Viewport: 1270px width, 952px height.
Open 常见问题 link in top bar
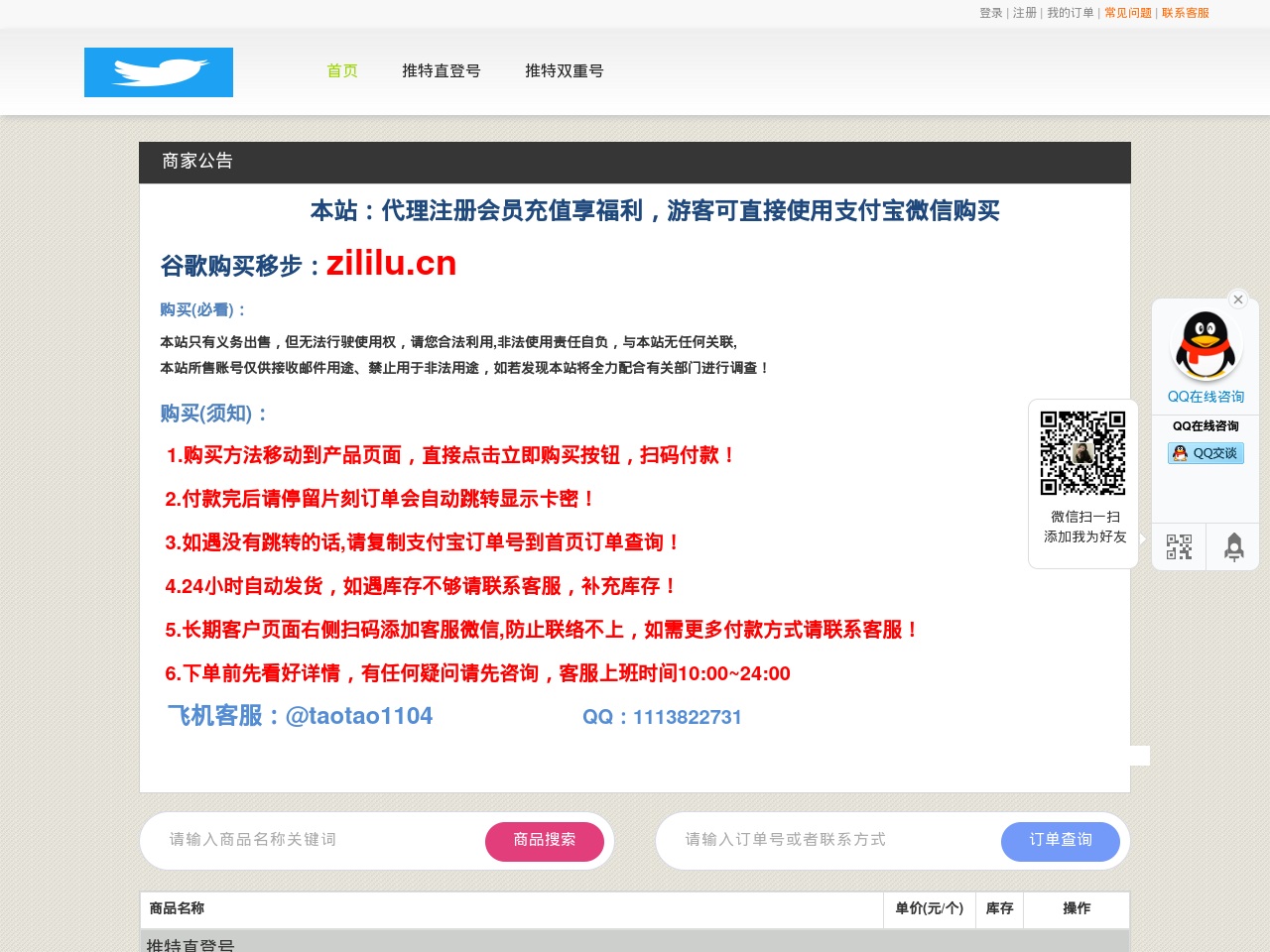tap(1128, 13)
